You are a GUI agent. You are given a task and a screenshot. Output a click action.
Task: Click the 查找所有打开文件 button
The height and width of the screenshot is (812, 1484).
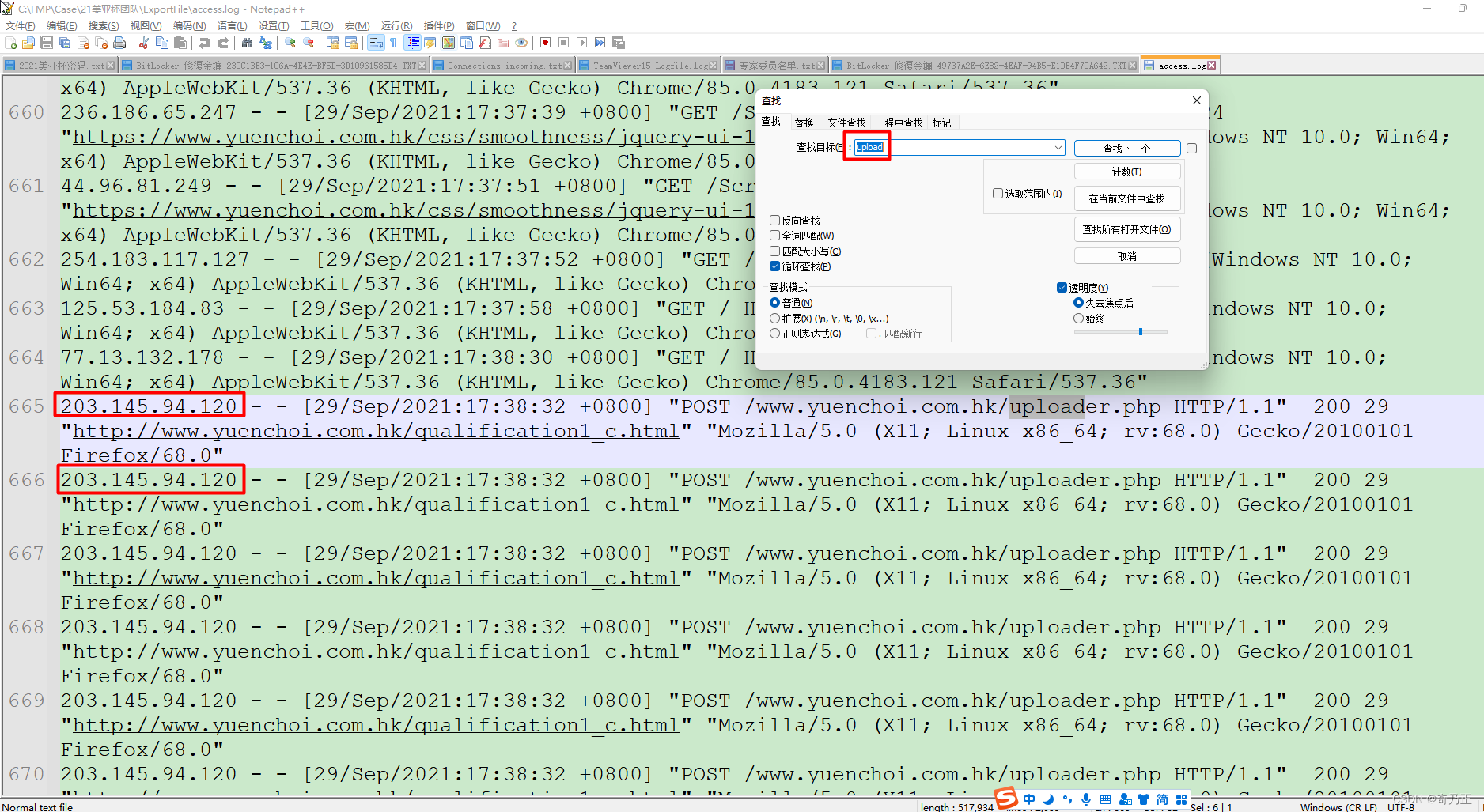1127,229
